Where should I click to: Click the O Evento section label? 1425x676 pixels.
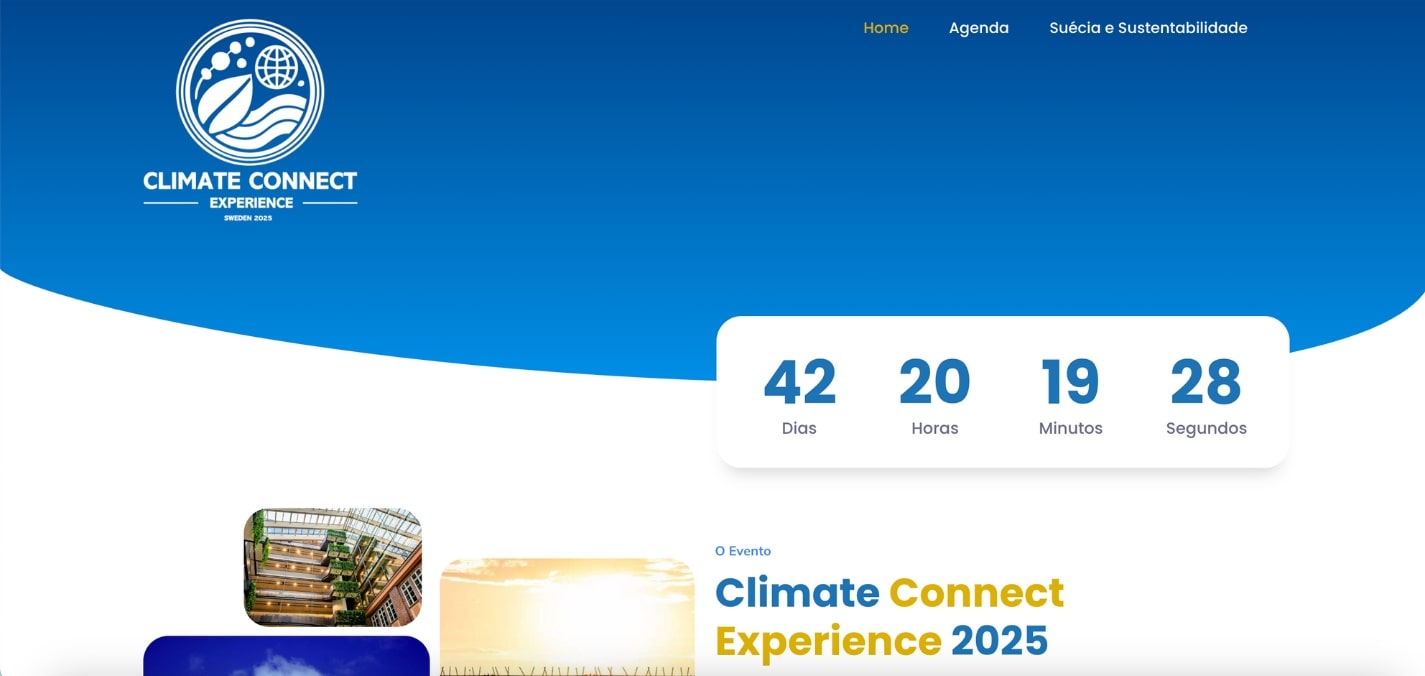click(743, 551)
